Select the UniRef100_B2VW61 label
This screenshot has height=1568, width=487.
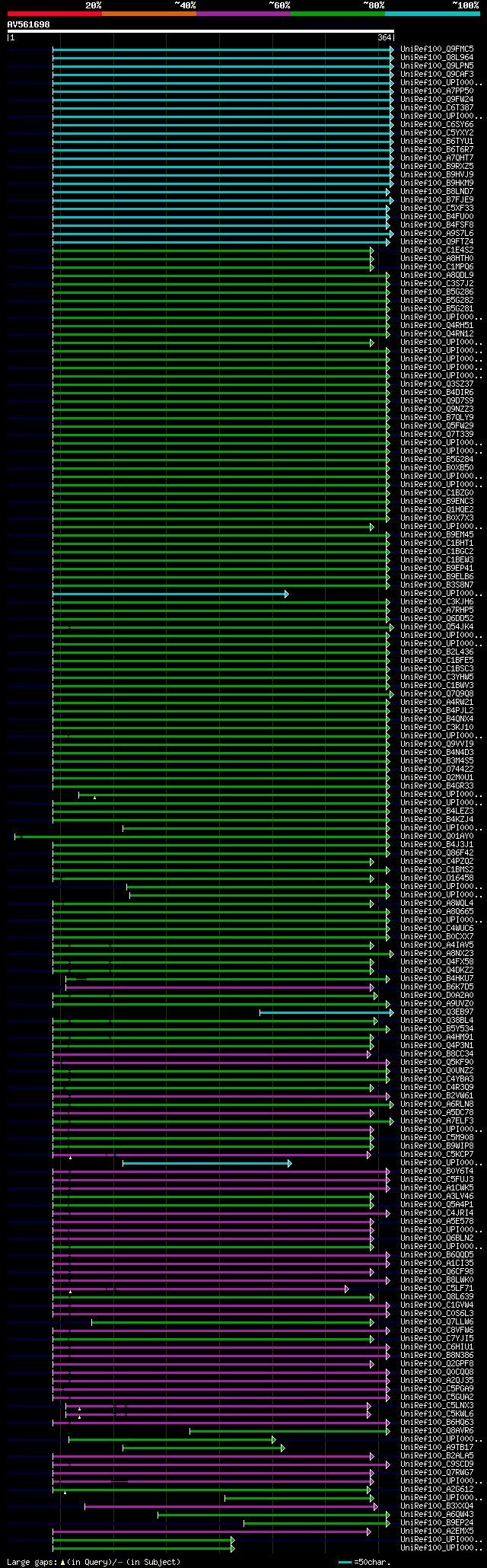click(437, 1095)
